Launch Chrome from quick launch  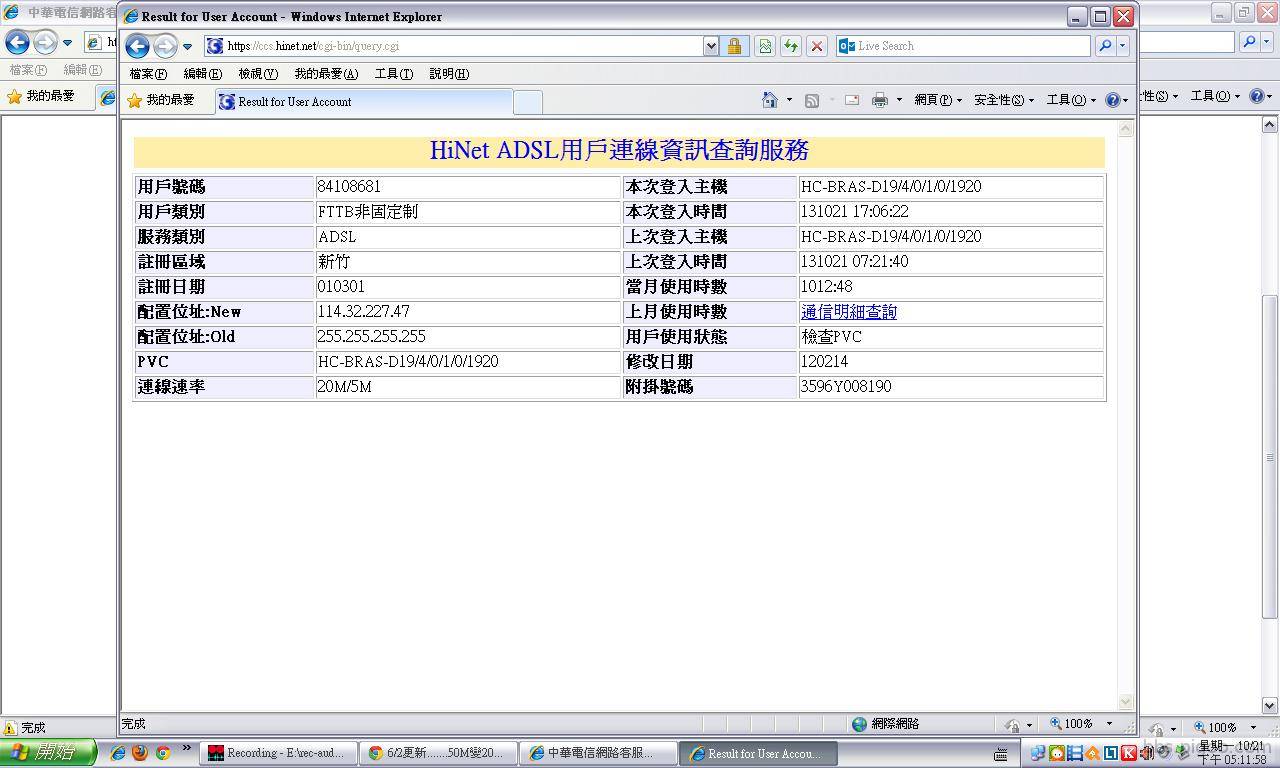click(x=162, y=753)
